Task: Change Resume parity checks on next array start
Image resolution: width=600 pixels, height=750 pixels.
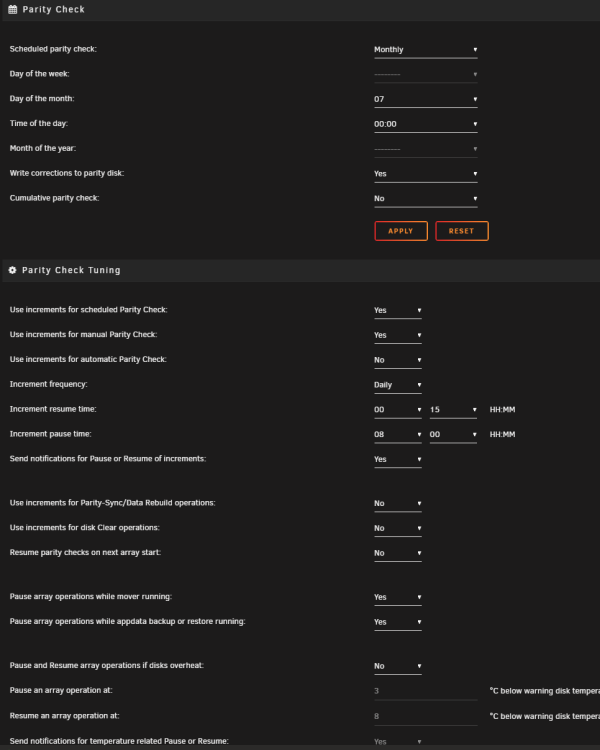Action: pos(398,553)
